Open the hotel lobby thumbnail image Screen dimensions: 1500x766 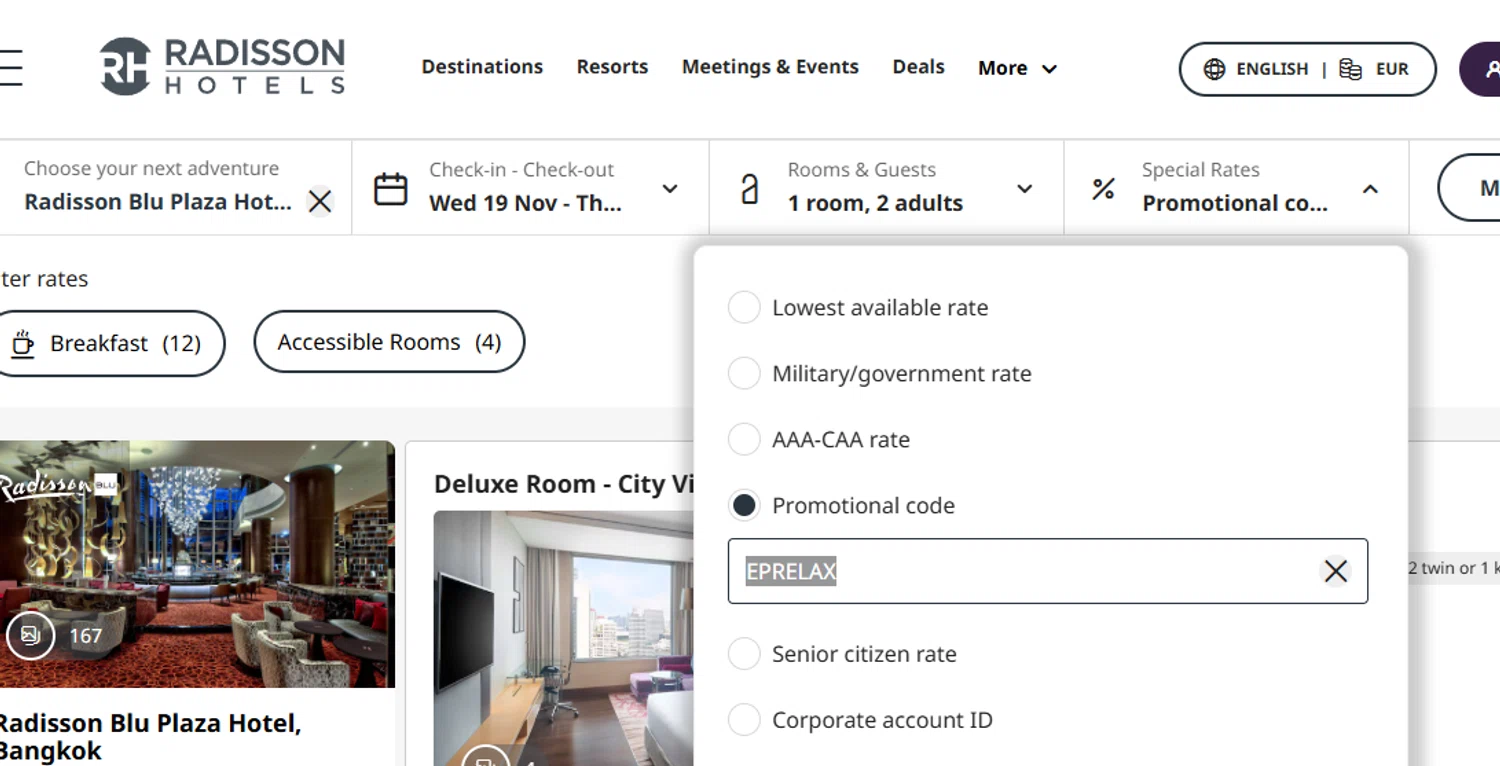[x=197, y=564]
